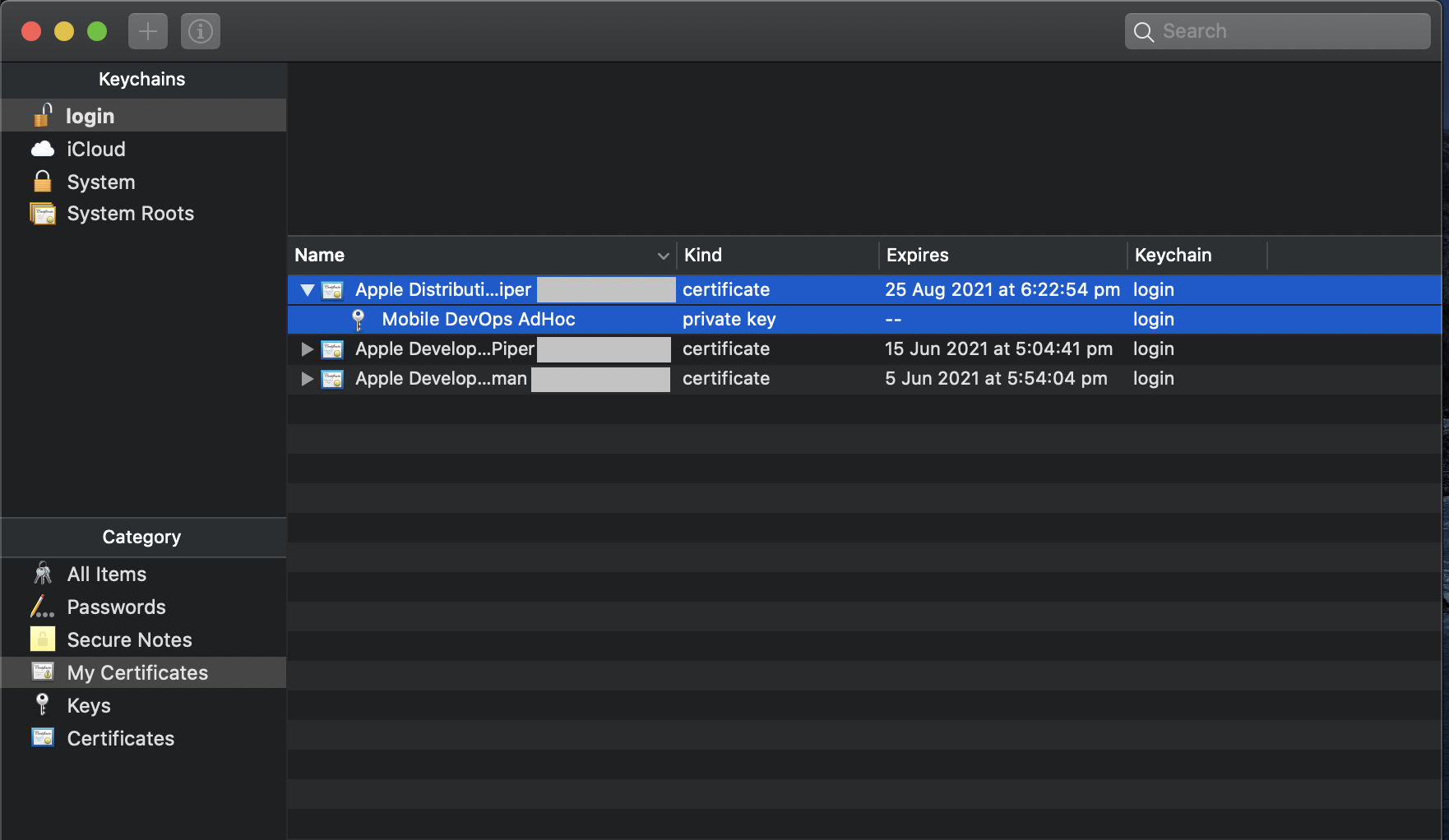Expand the Apple Develop...man certificate
This screenshot has width=1449, height=840.
[308, 379]
